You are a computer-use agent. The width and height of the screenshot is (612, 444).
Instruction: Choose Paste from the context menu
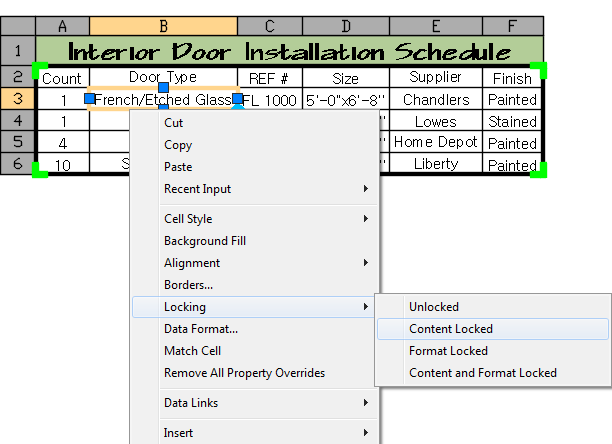[178, 167]
